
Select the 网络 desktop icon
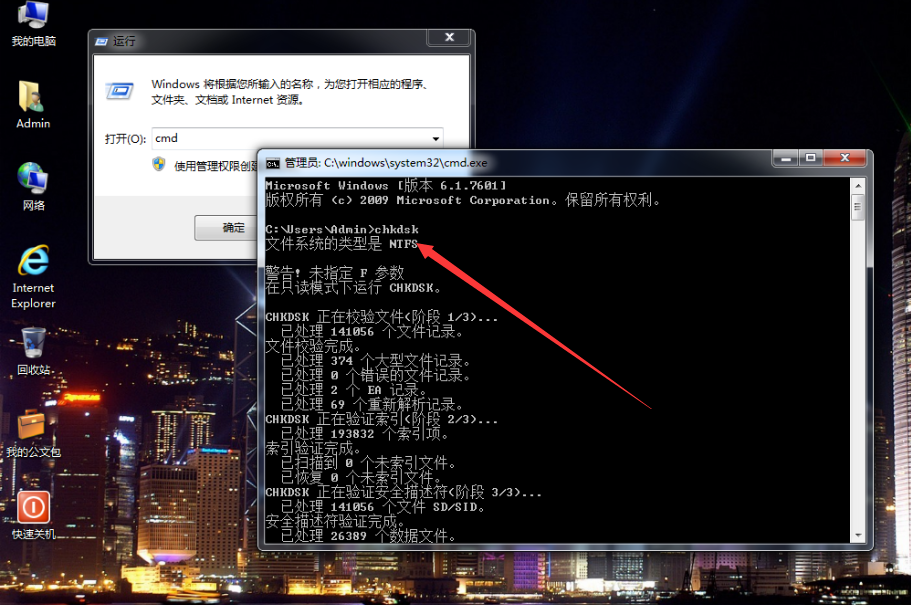(33, 187)
